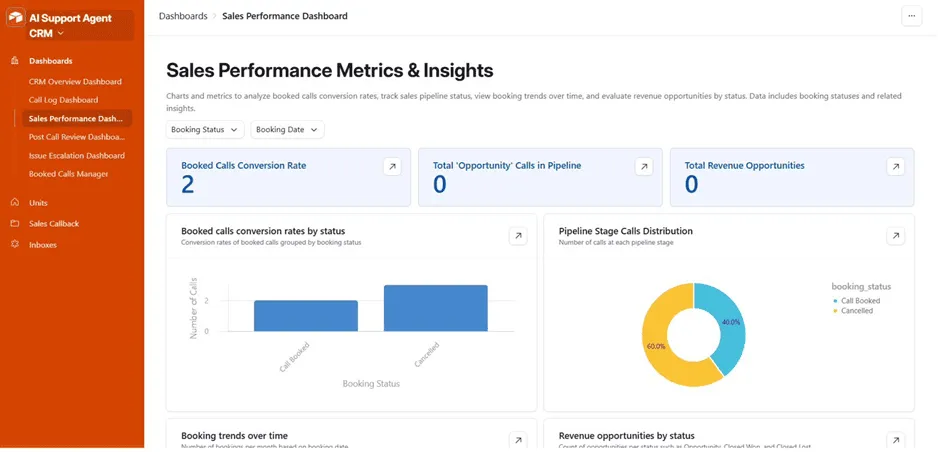The height and width of the screenshot is (452, 938).
Task: Open the Units page
Action: (x=38, y=203)
